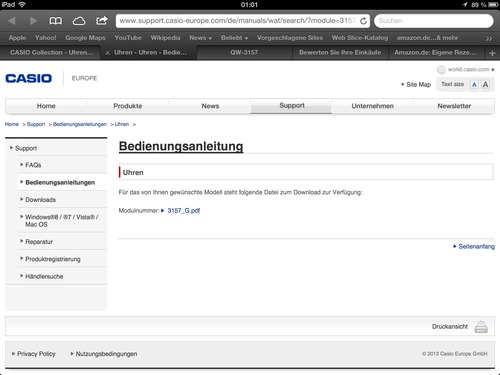Reload the page via the refresh icon
This screenshot has width=500, height=375.
click(364, 21)
